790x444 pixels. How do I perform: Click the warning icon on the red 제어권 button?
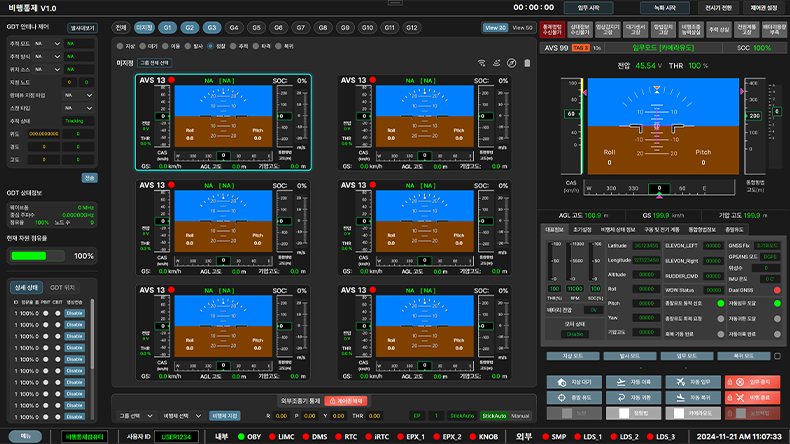coord(333,401)
